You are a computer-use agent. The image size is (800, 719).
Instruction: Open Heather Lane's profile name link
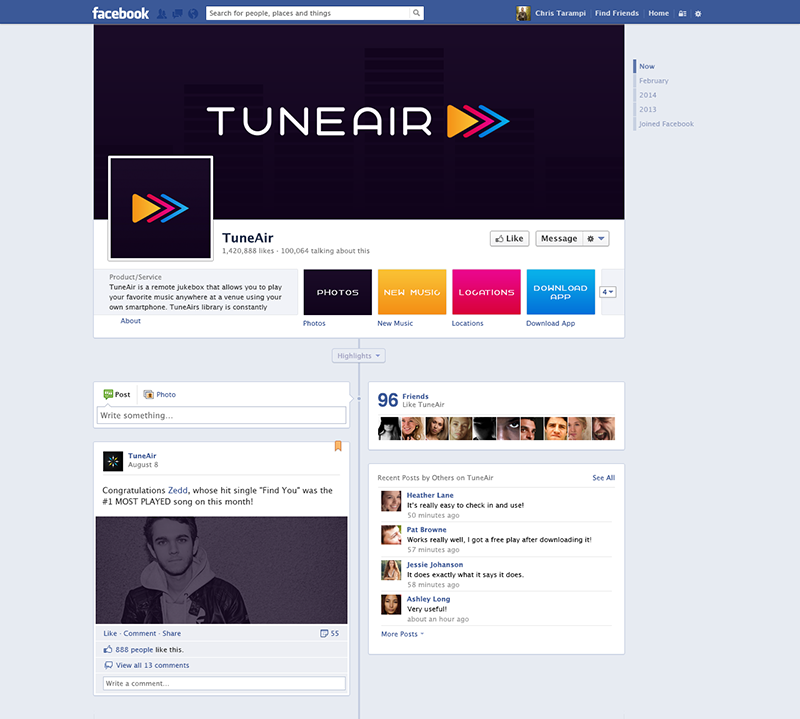(430, 495)
